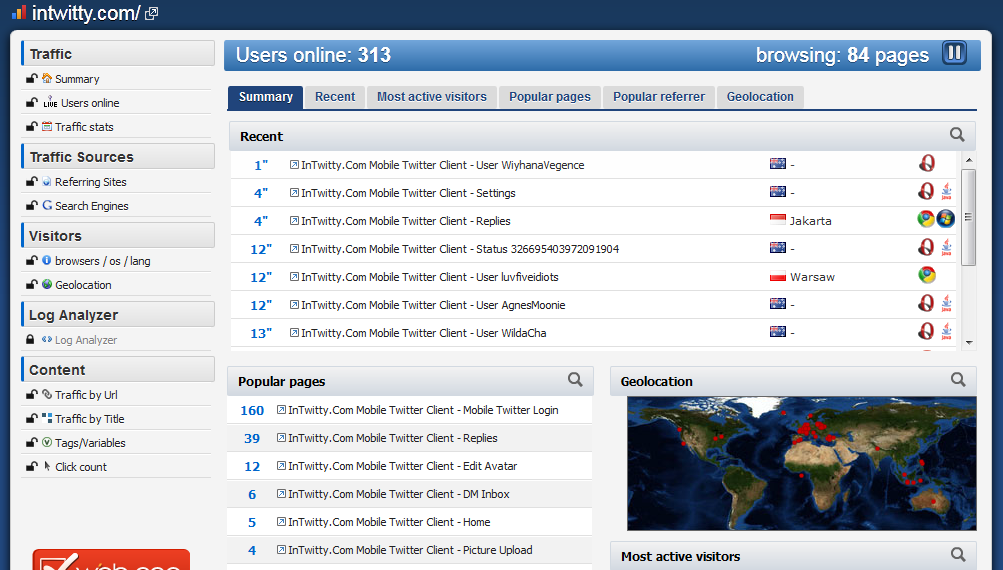The height and width of the screenshot is (570, 1003).
Task: Click the Java icon in the WildaCha row
Action: (x=946, y=331)
